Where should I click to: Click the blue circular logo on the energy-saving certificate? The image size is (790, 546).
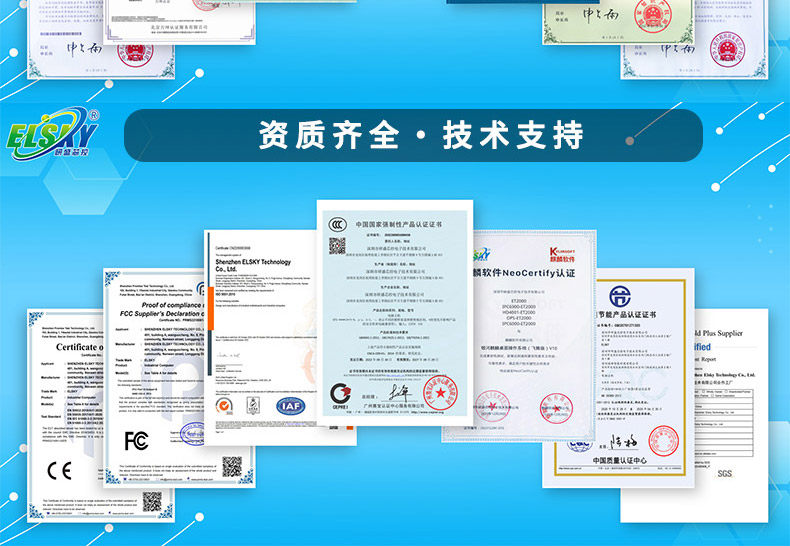click(x=620, y=296)
